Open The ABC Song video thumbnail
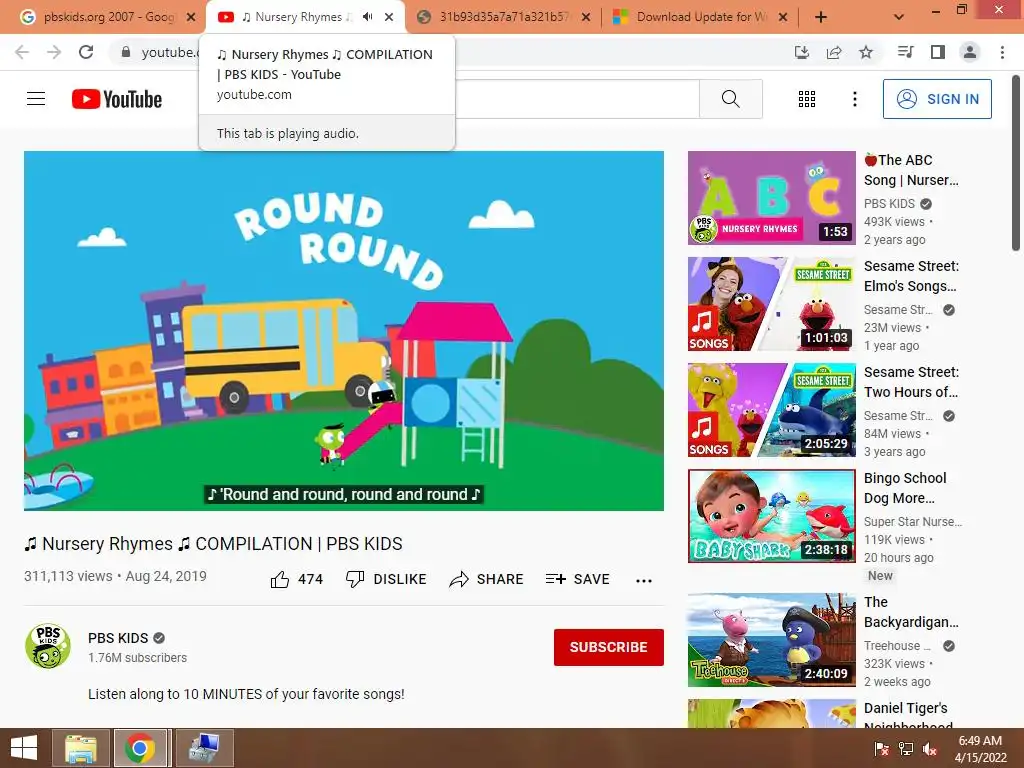The image size is (1024, 768). [771, 198]
